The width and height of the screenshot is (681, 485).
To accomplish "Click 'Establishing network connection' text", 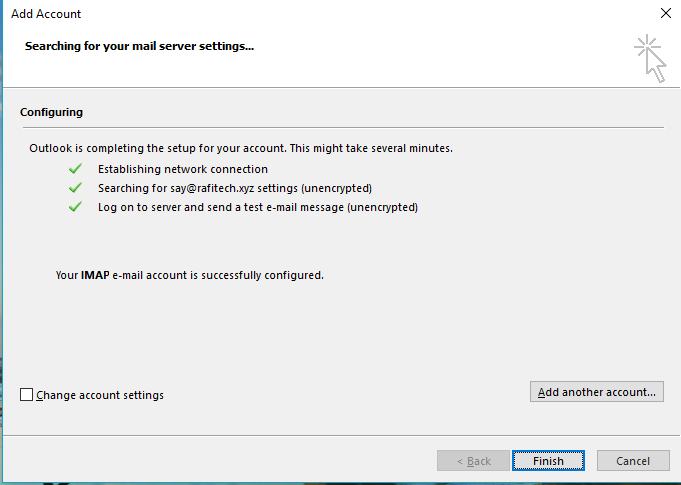I will point(183,169).
